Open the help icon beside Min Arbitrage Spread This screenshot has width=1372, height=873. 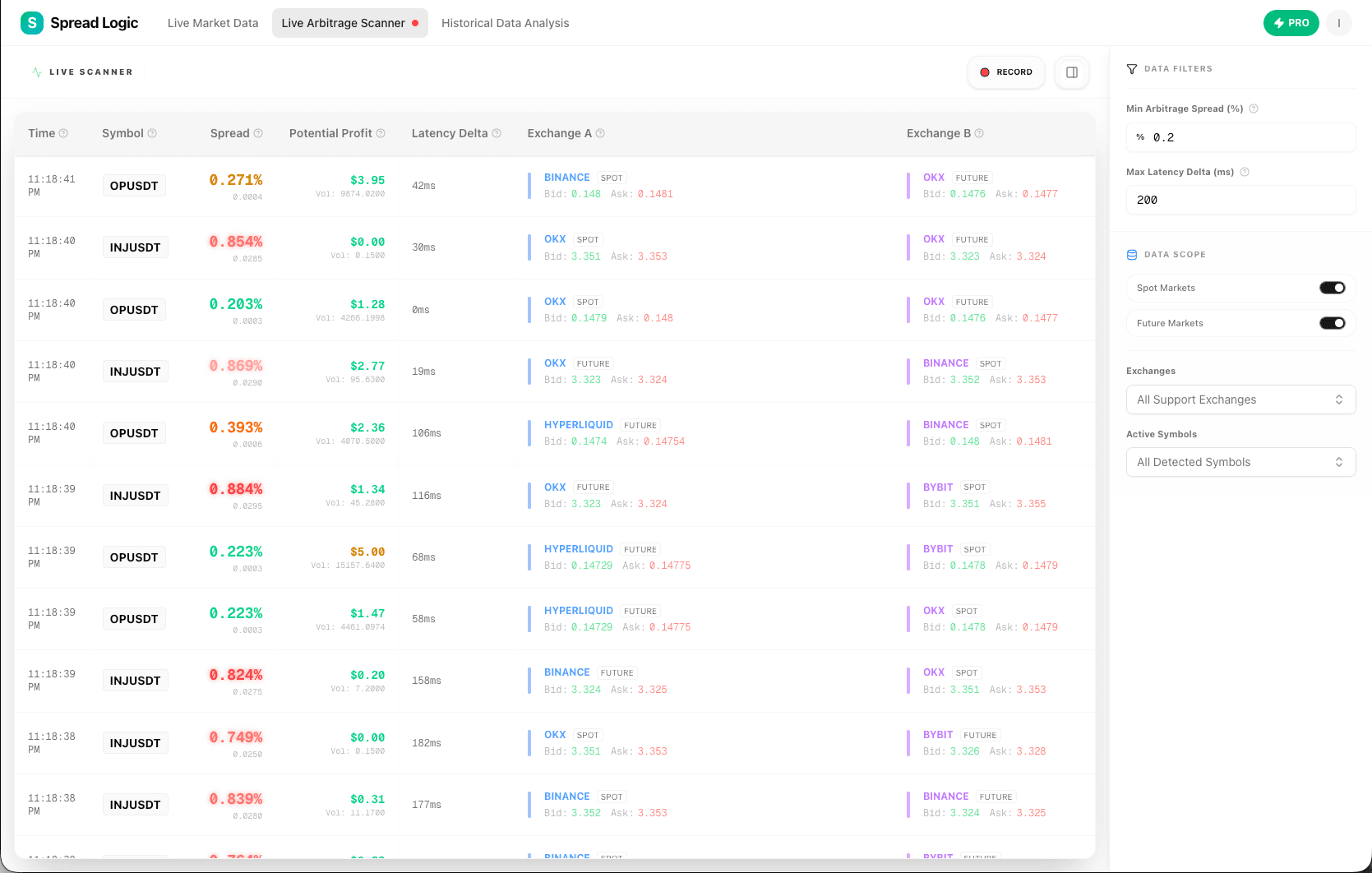tap(1253, 108)
